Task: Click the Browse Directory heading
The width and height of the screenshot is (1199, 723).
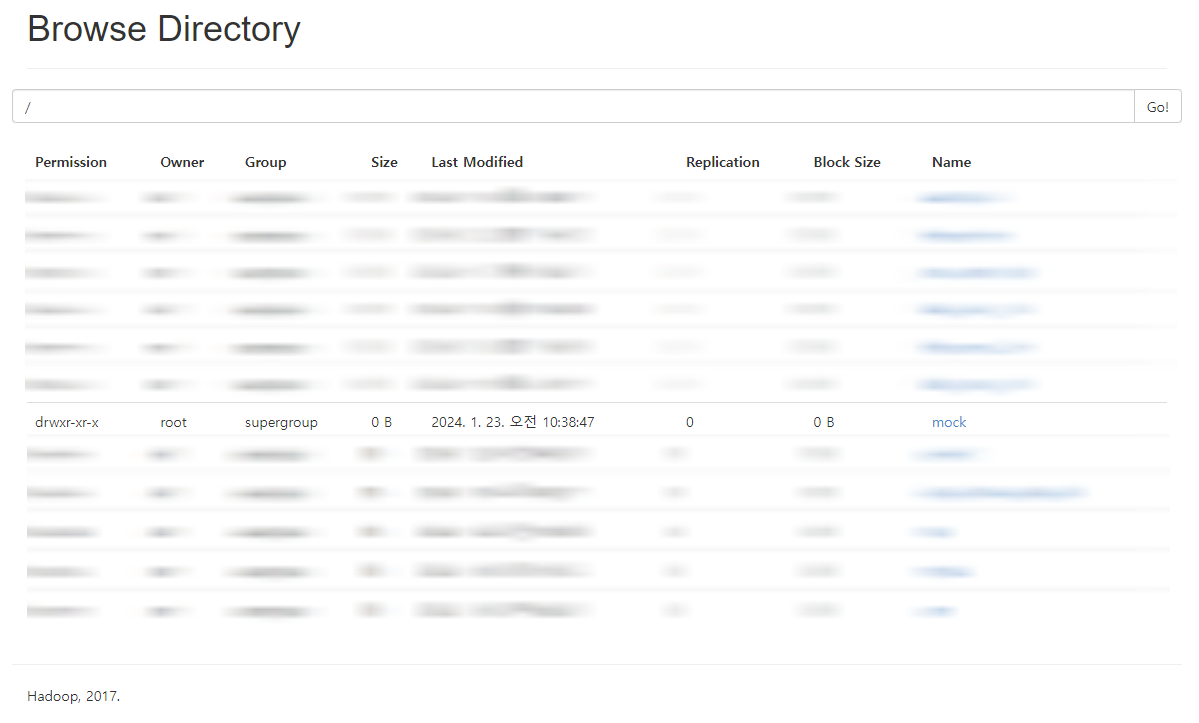Action: 164,30
